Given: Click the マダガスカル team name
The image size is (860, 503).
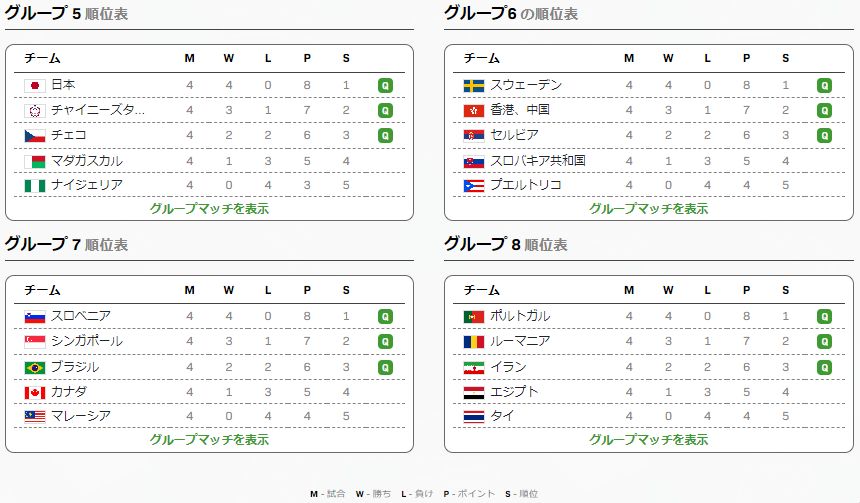Looking at the screenshot, I should click(x=87, y=160).
